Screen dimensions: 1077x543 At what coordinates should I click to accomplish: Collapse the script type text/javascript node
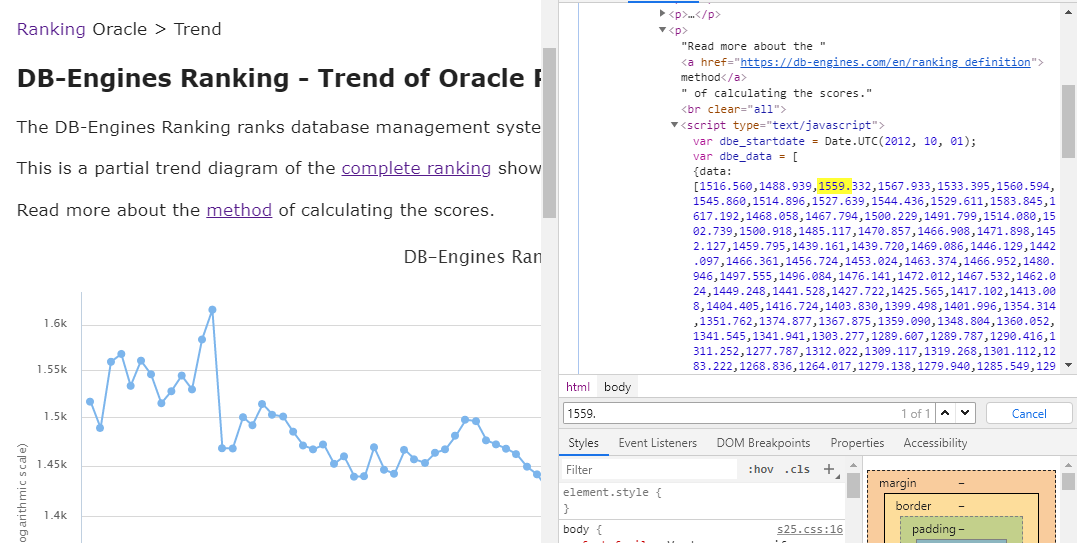coord(674,125)
